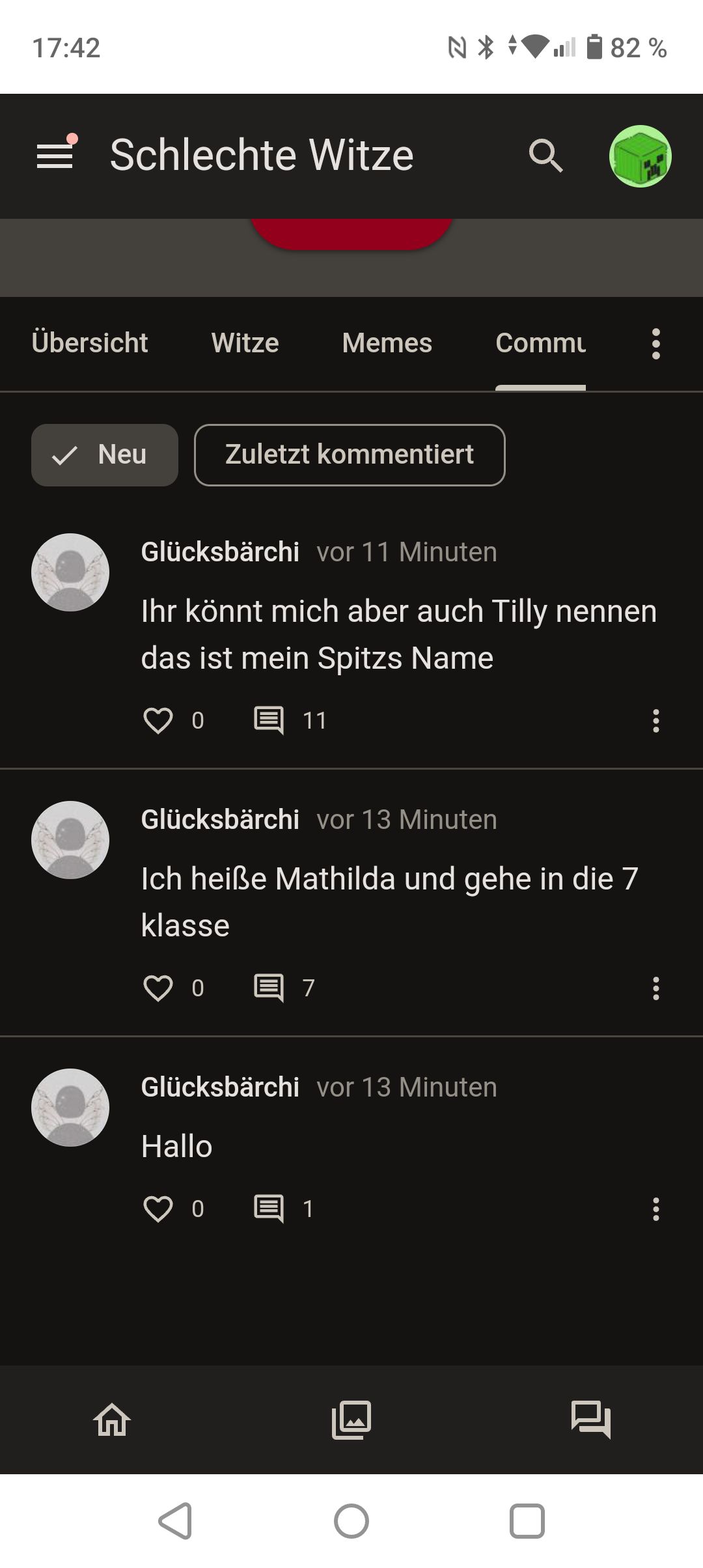
Task: Switch to the Memes tab
Action: tap(387, 343)
